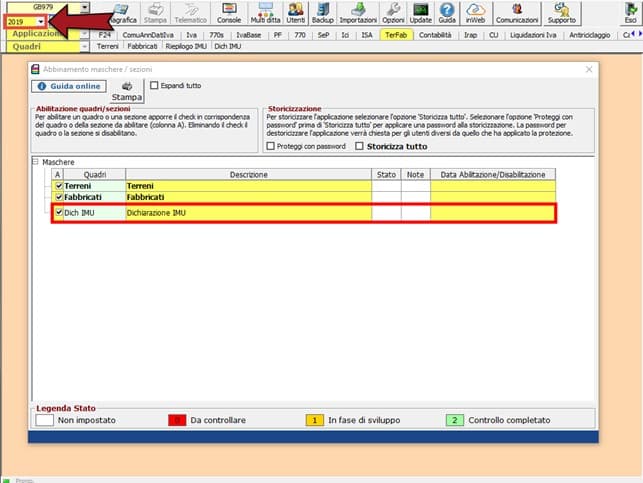Print with the dialog's Stampa button
The image size is (643, 483).
pos(127,91)
